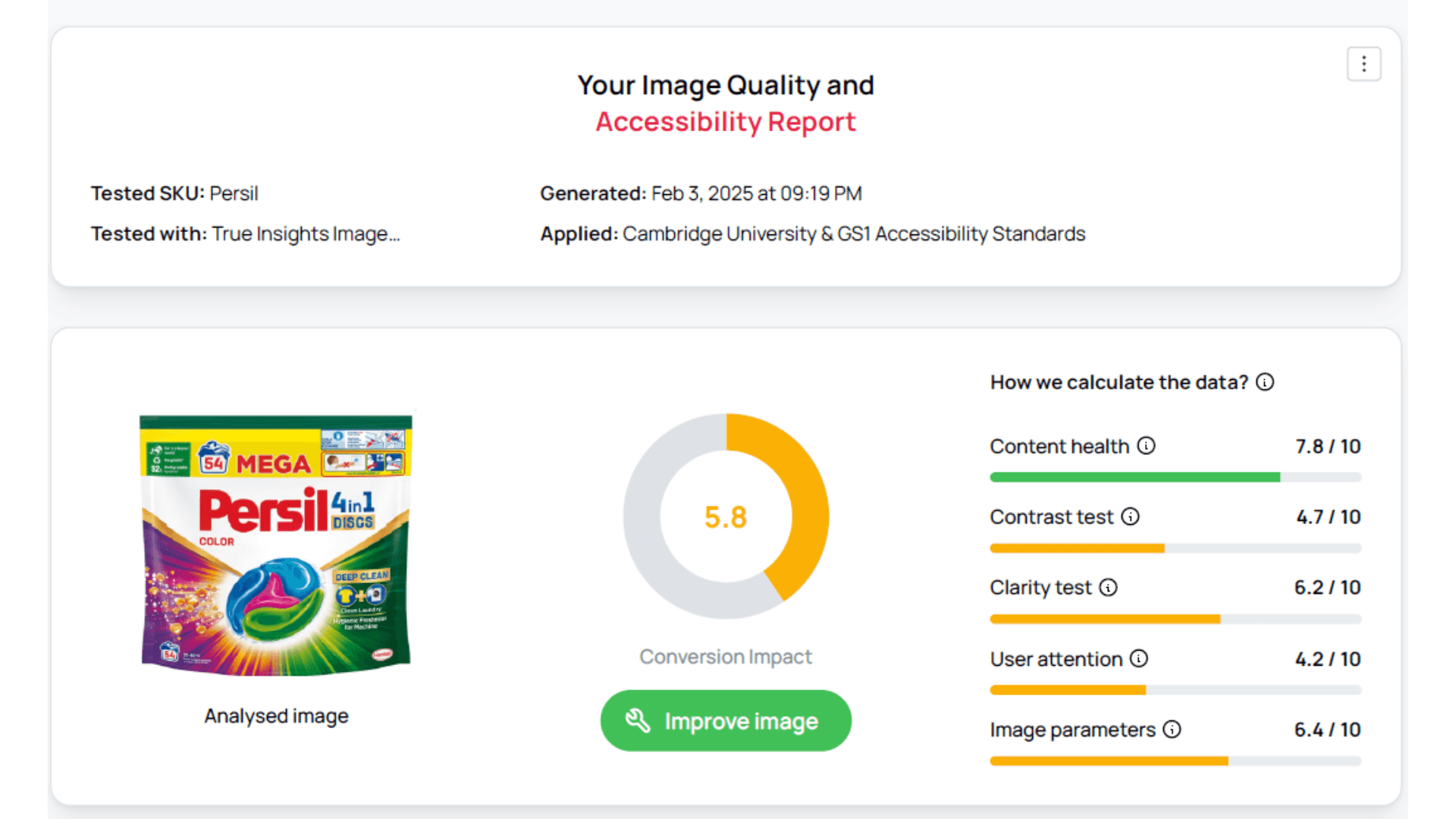
Task: Click the User attention progress bar
Action: point(1175,690)
